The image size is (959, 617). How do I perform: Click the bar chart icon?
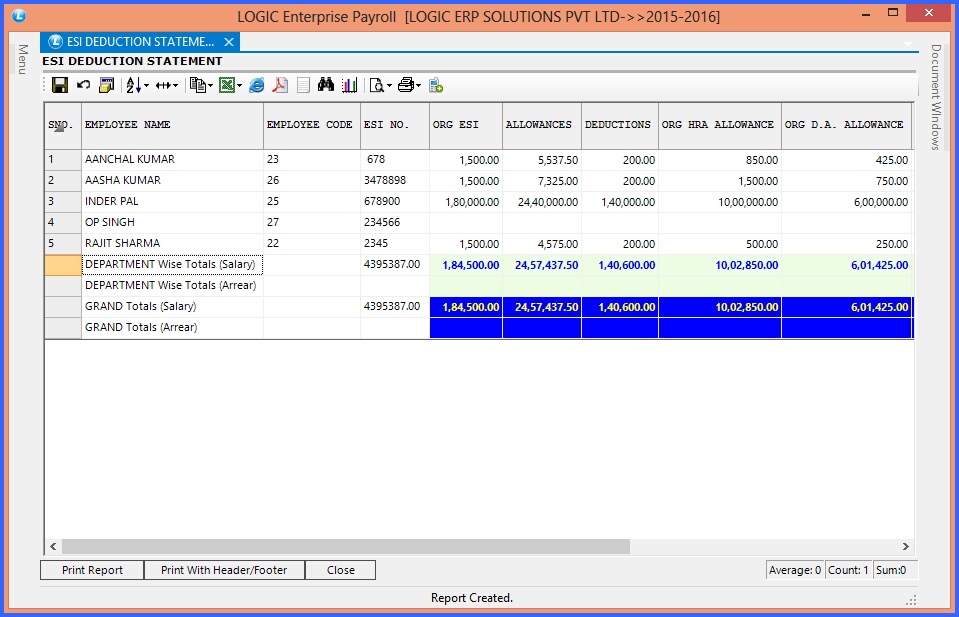(349, 85)
